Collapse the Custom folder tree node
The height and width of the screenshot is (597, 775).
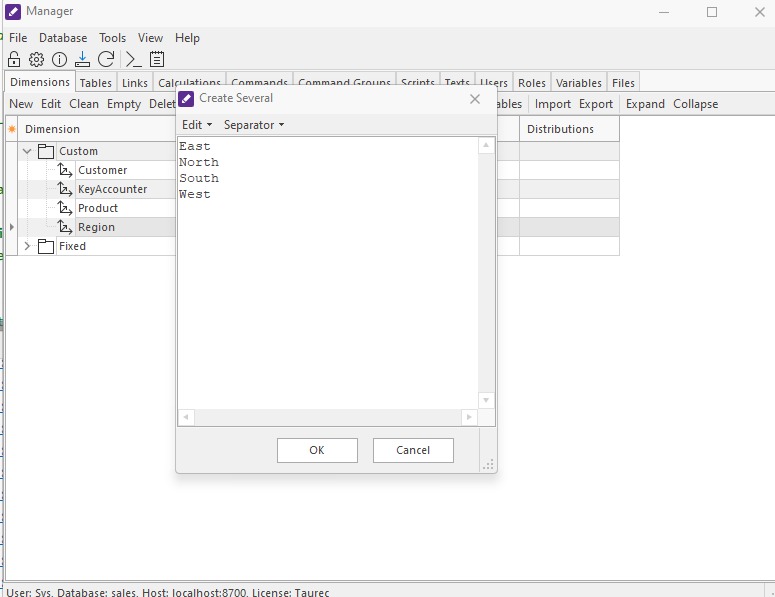pyautogui.click(x=27, y=151)
